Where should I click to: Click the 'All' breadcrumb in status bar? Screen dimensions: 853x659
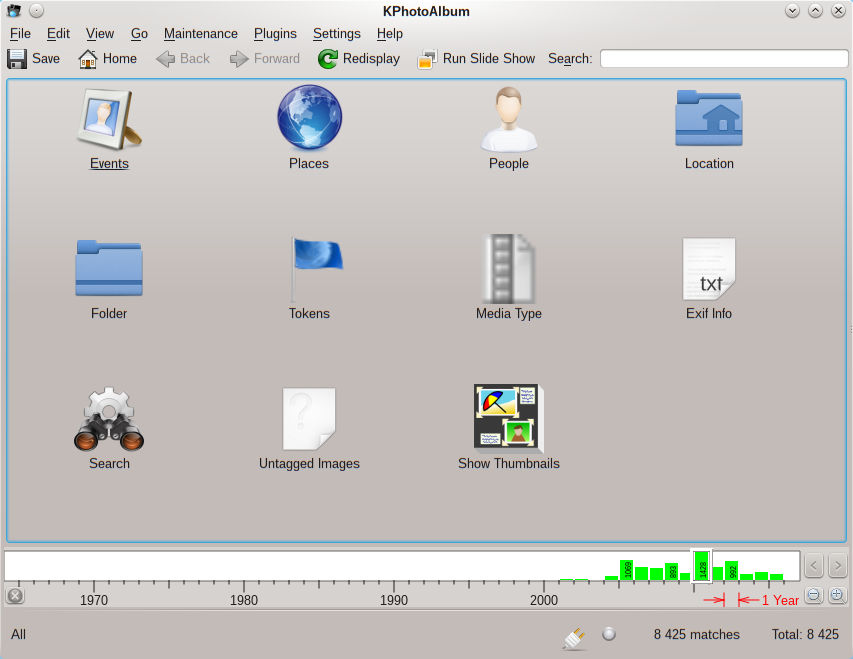(x=18, y=635)
